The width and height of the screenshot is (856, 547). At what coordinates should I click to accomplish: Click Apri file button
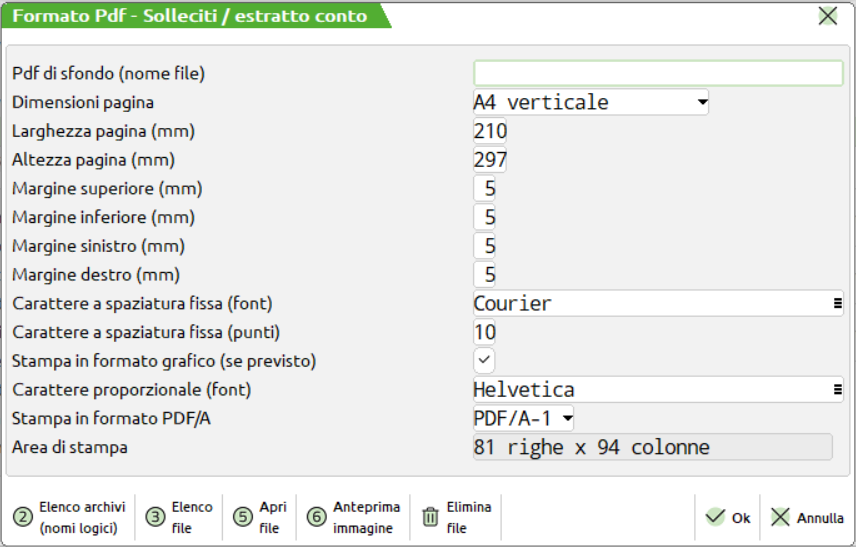[x=260, y=517]
